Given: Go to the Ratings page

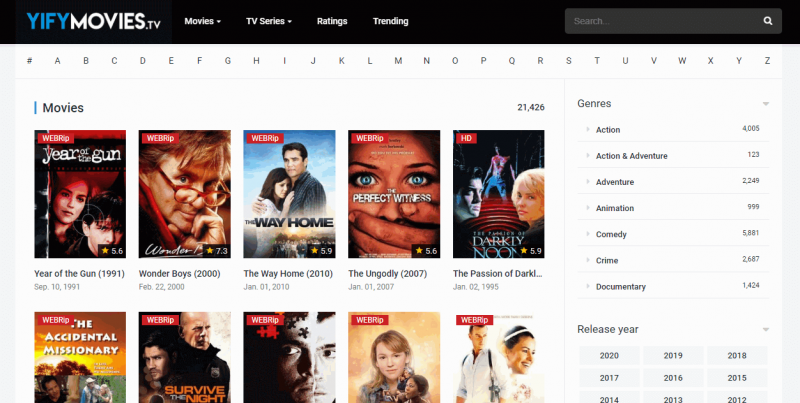Looking at the screenshot, I should click(332, 21).
